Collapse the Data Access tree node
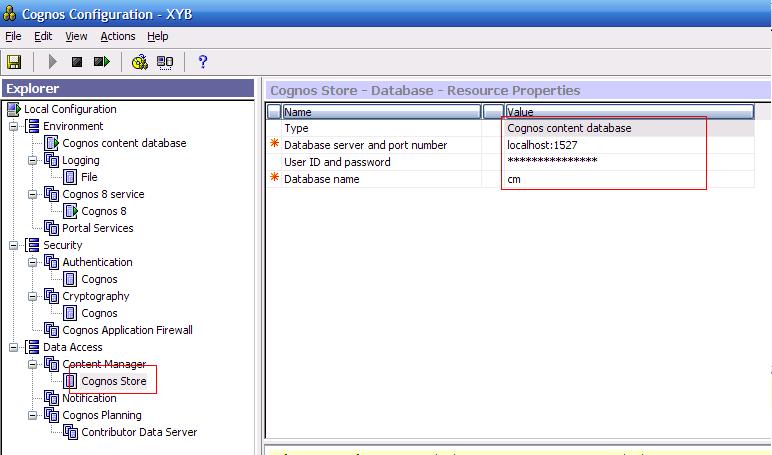Screen dimensions: 772x455 14,347
